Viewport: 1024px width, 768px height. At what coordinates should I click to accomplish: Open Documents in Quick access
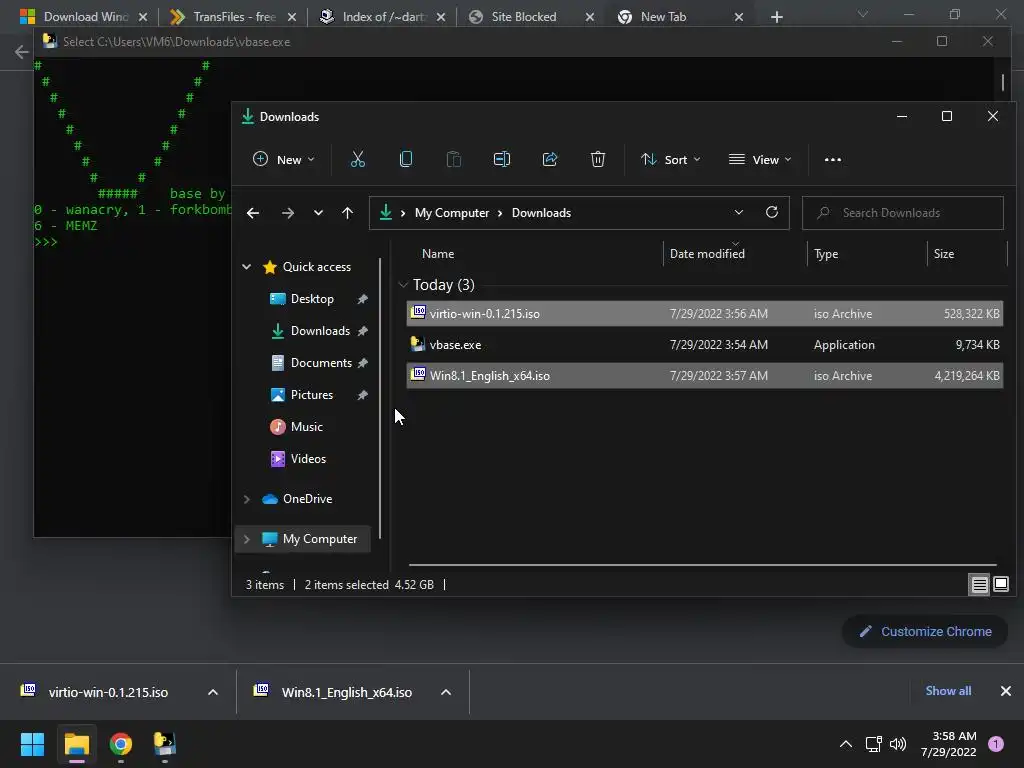(x=320, y=362)
